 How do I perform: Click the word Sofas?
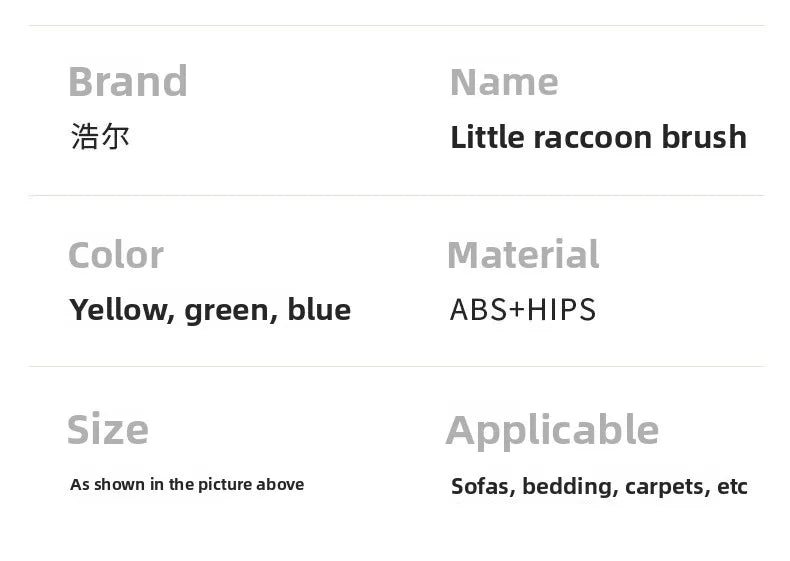[484, 487]
